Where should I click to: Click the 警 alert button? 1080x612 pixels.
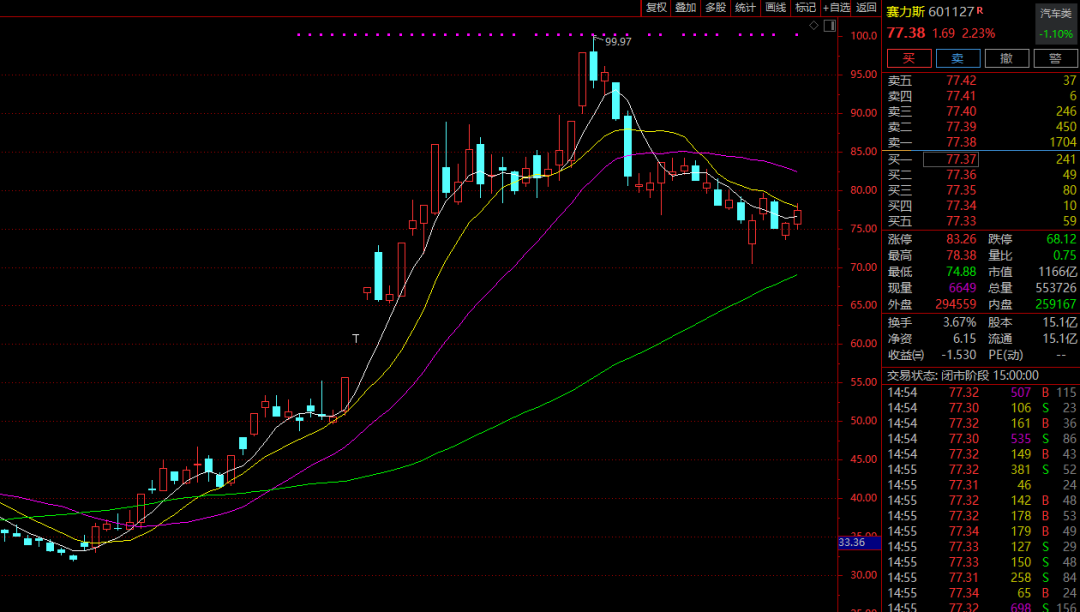tap(1056, 59)
